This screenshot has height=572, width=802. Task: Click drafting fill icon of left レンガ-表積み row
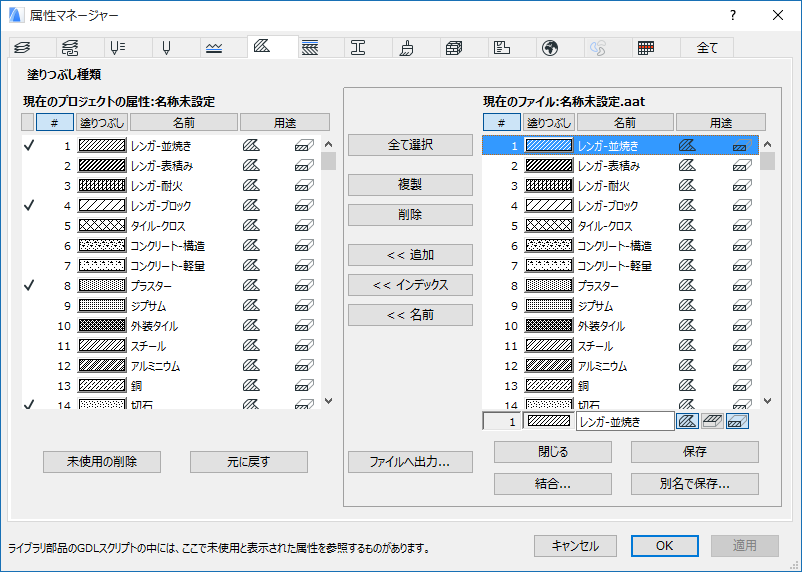pyautogui.click(x=251, y=165)
